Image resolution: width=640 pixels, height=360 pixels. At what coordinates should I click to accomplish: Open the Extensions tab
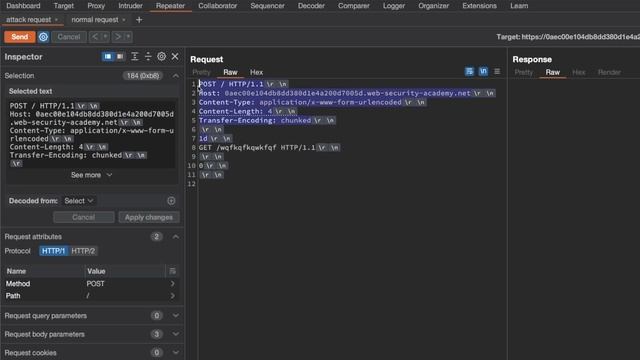click(479, 6)
